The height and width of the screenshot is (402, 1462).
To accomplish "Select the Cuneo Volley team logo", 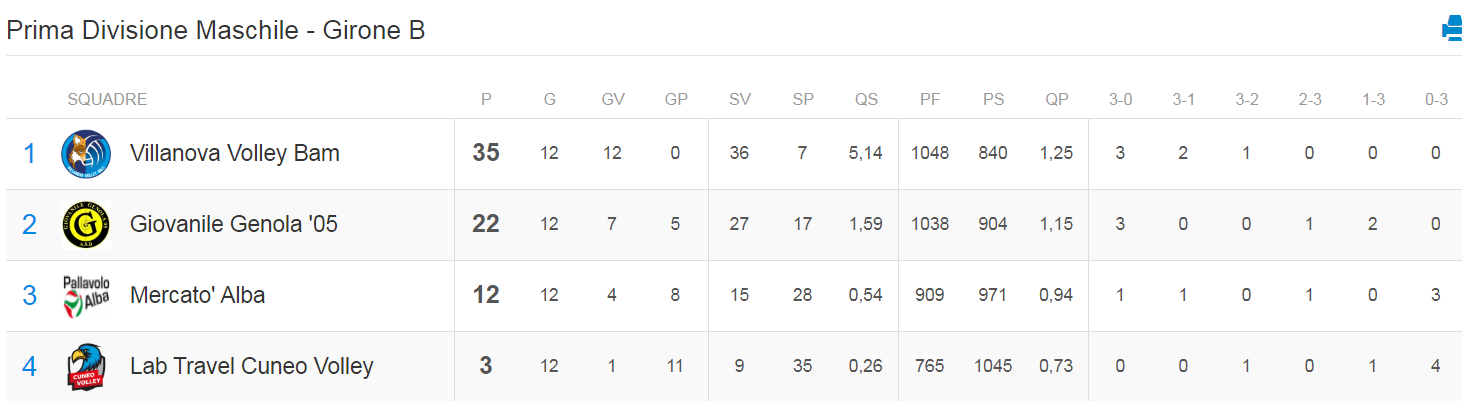I will [84, 366].
